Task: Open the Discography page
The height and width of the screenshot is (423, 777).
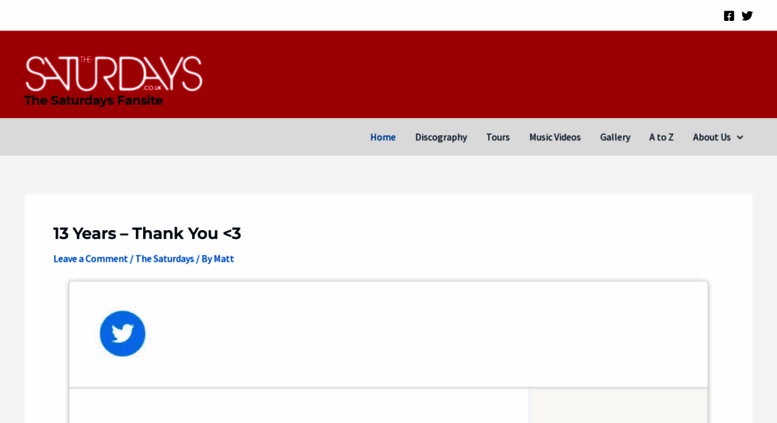Action: click(x=441, y=137)
